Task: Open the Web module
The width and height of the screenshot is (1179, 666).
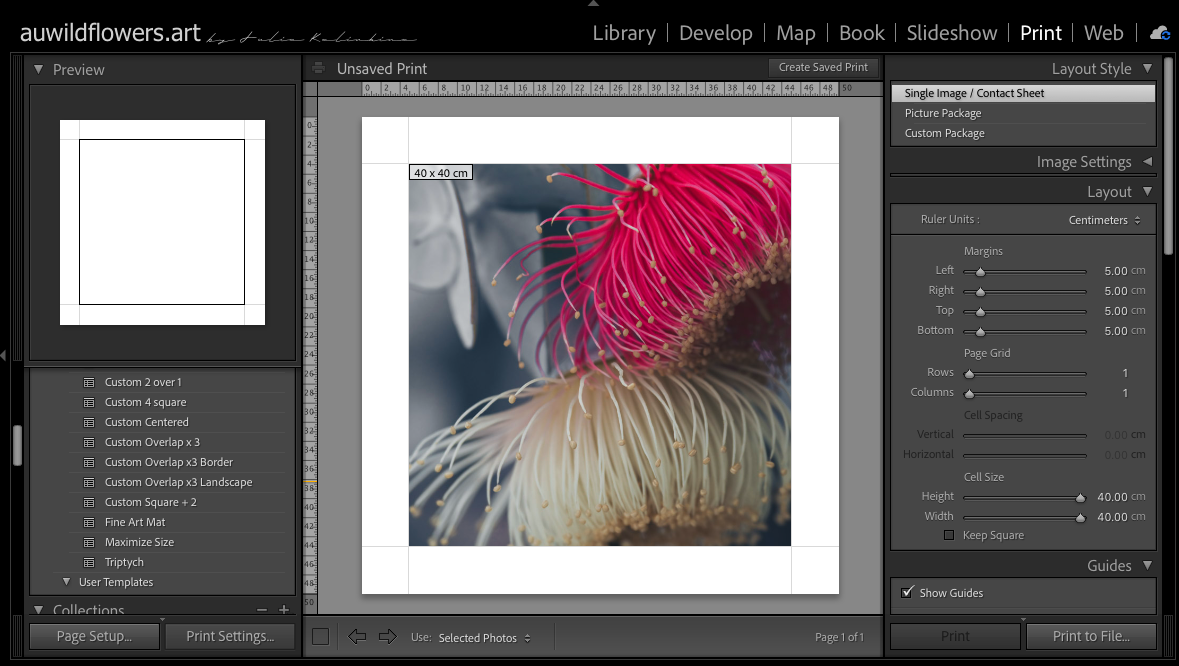Action: click(1104, 33)
